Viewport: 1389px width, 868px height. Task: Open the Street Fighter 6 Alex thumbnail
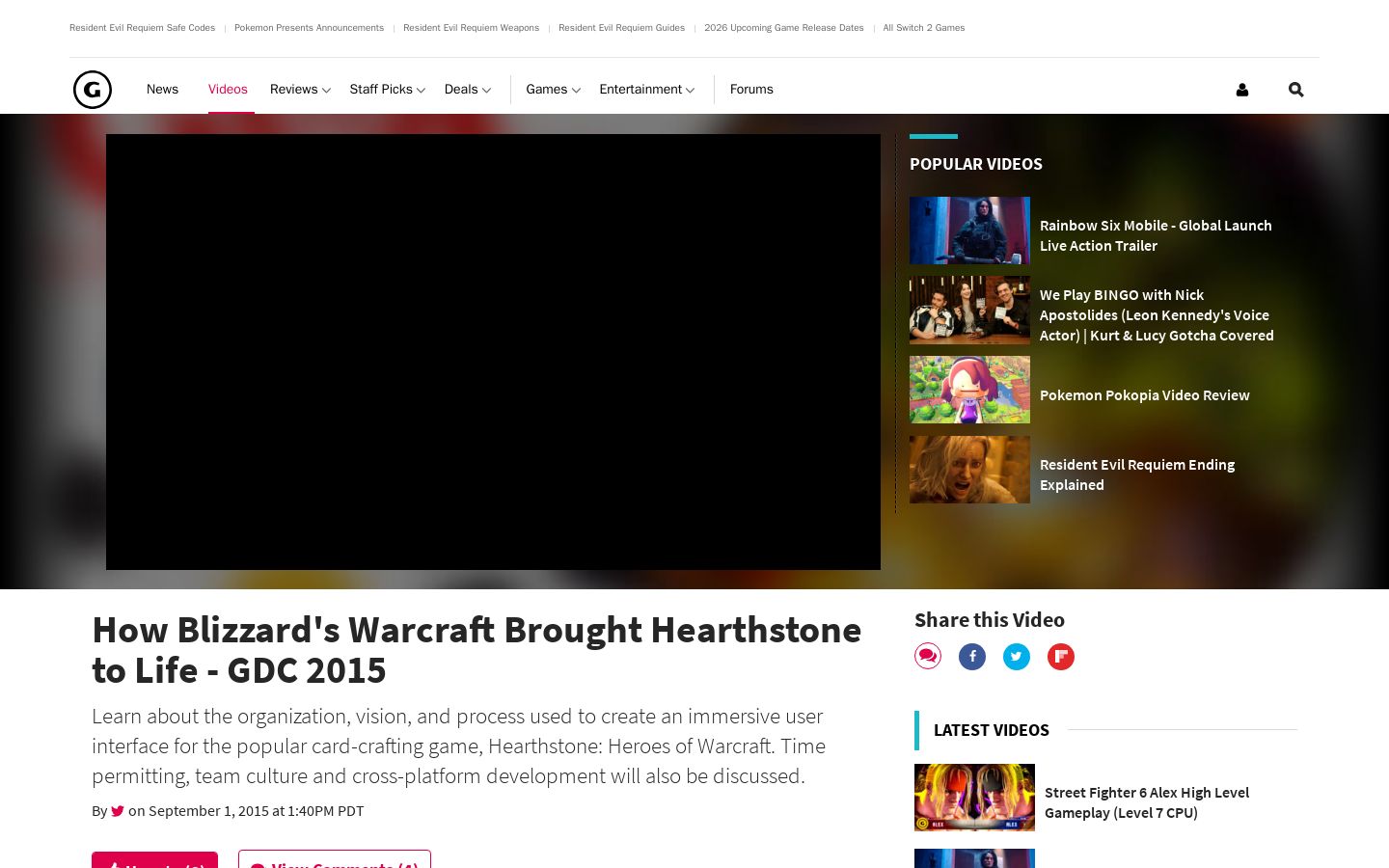click(x=974, y=798)
